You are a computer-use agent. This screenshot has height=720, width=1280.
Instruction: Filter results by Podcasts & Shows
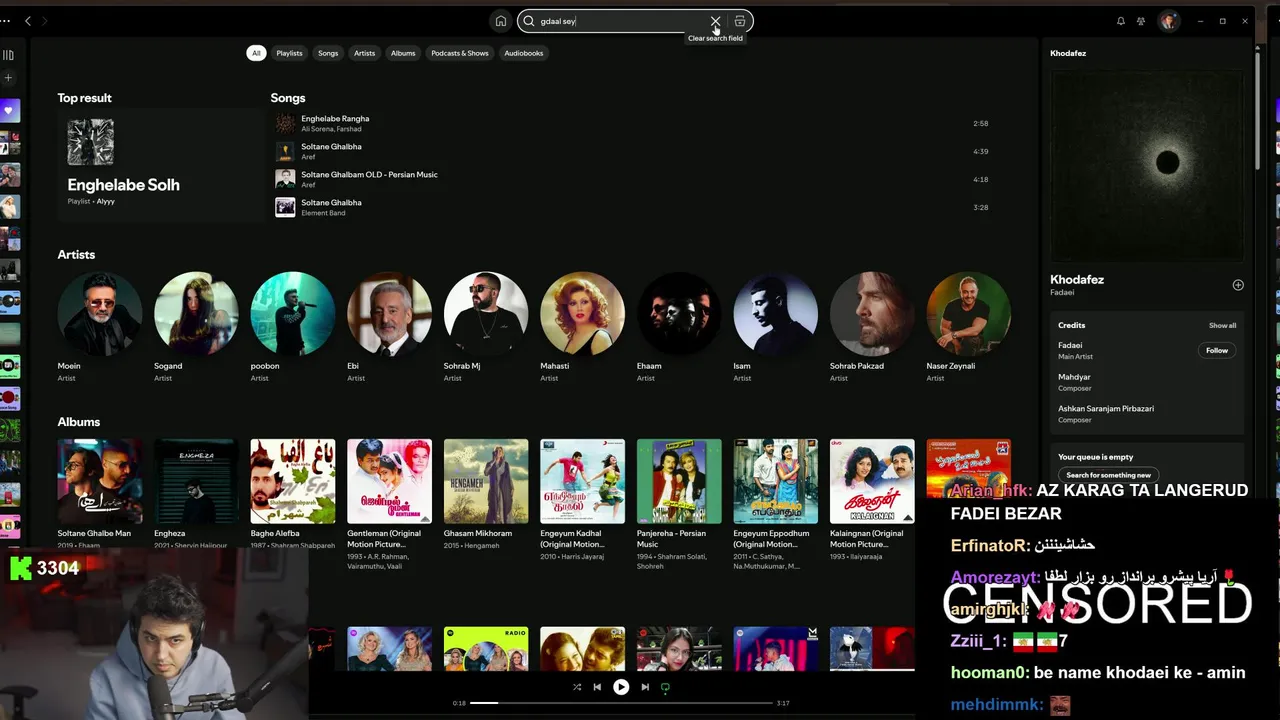(460, 53)
